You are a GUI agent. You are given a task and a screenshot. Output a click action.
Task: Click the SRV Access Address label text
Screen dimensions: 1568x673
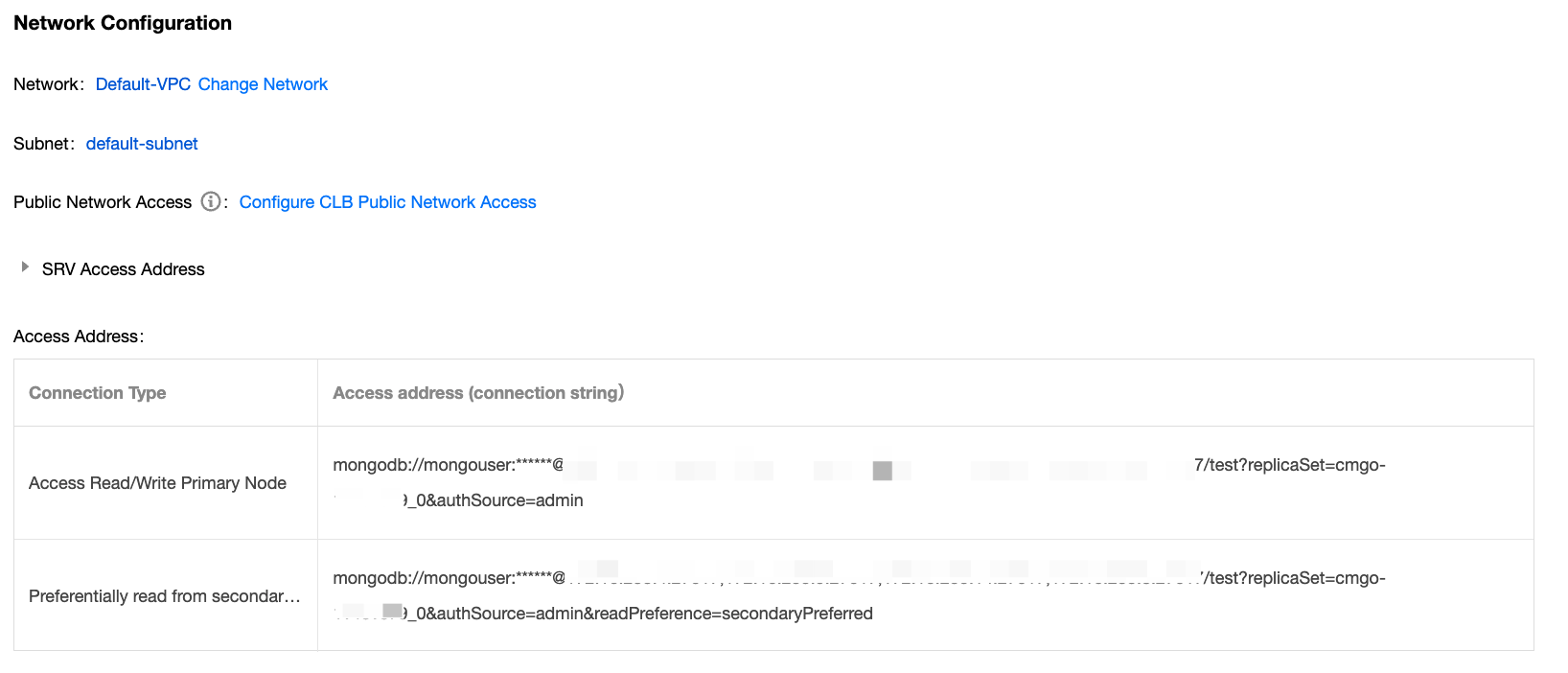123,269
